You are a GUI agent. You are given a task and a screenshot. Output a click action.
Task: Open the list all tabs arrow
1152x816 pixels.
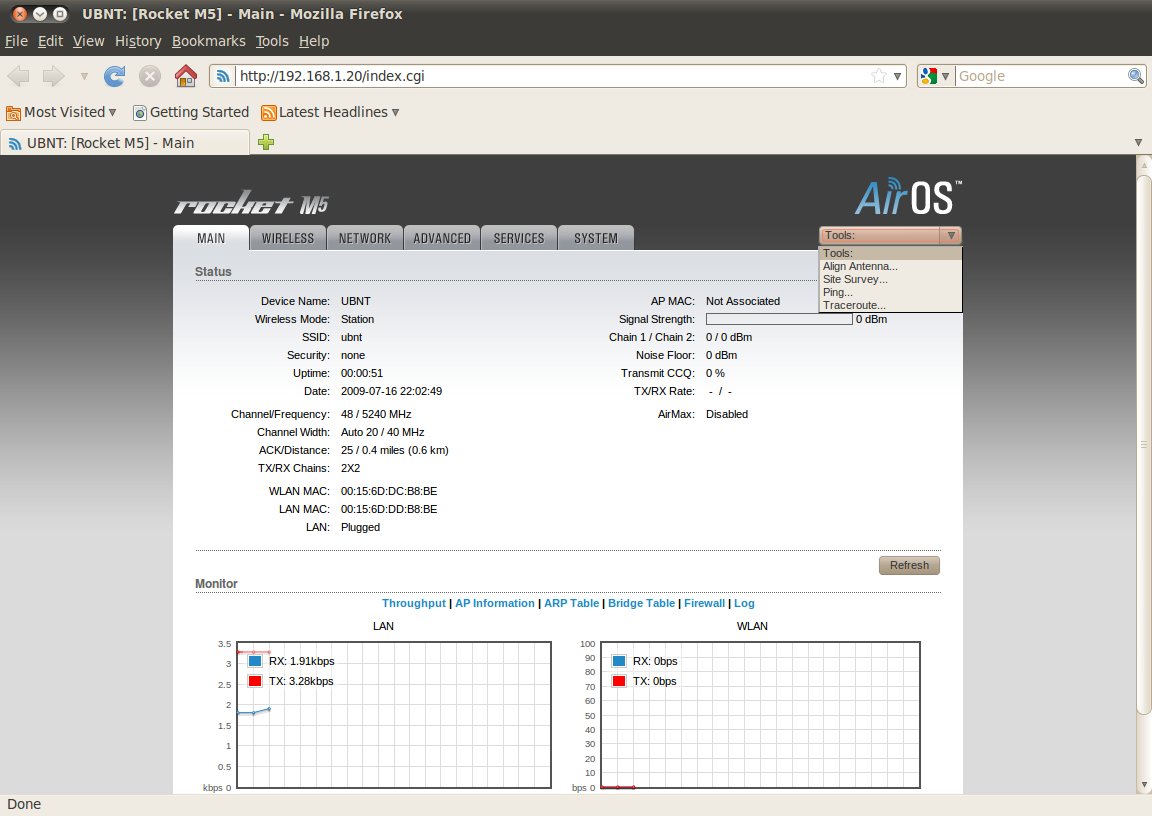tap(1138, 142)
